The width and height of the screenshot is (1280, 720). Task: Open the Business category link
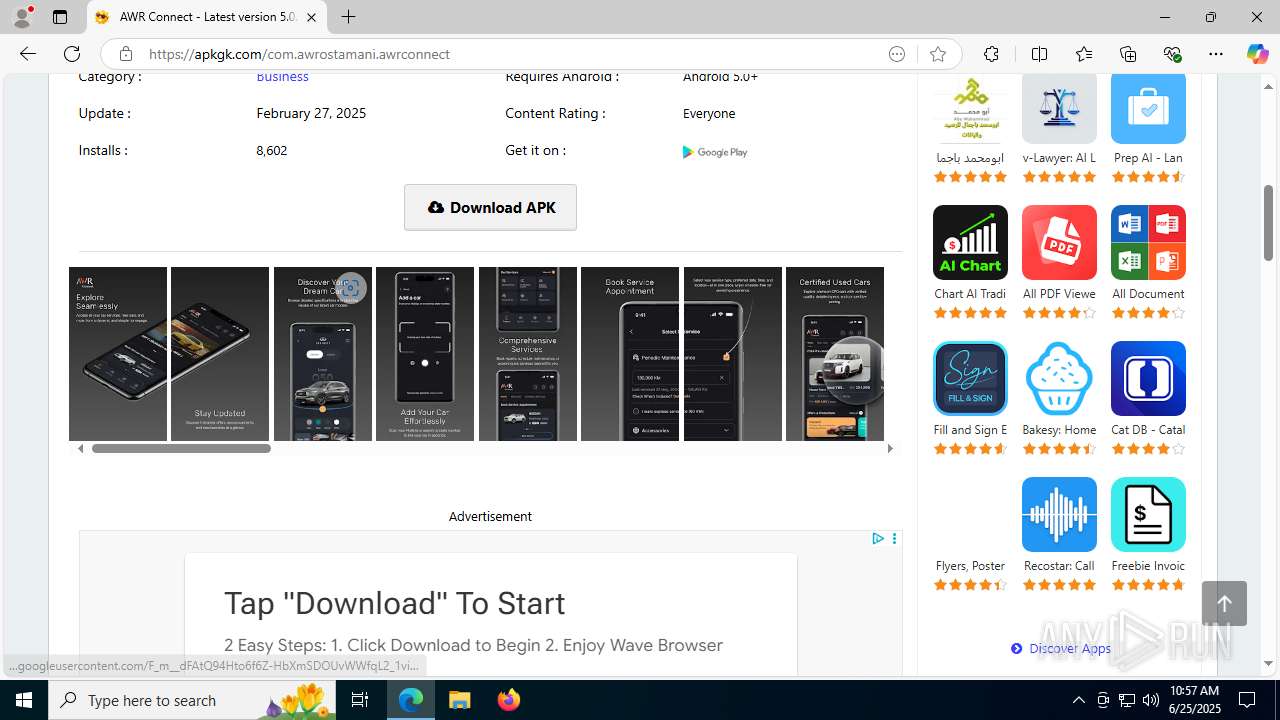pos(282,76)
